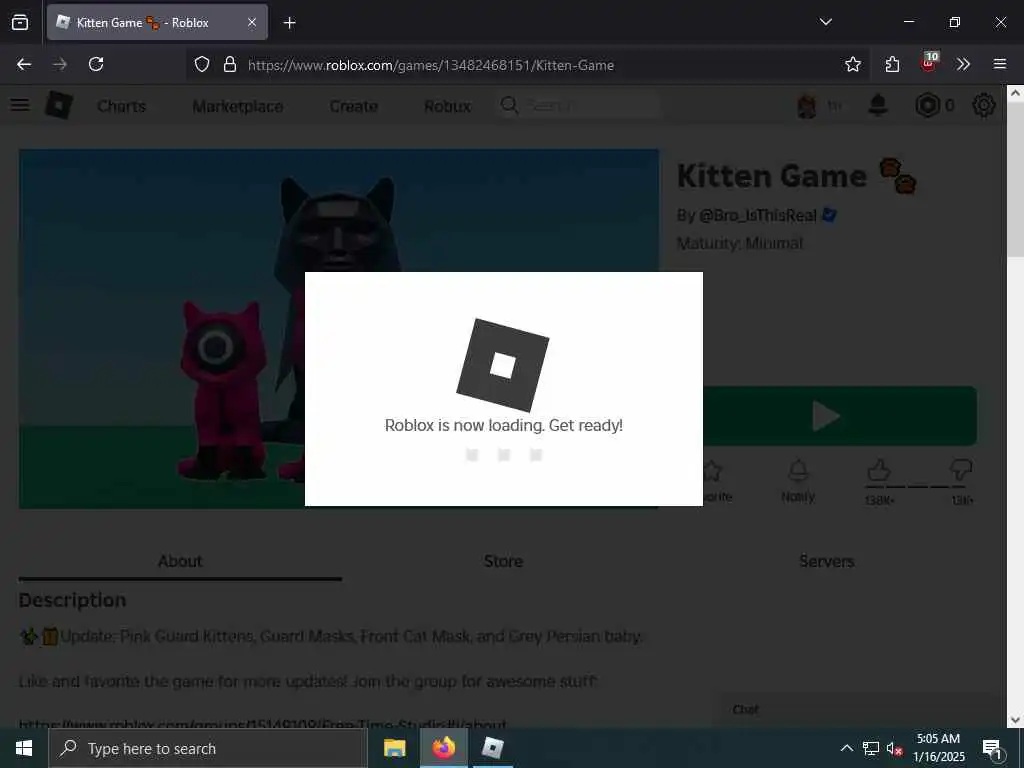The width and height of the screenshot is (1024, 768).
Task: Open the Firefox extensions puzzle icon
Action: coord(892,64)
